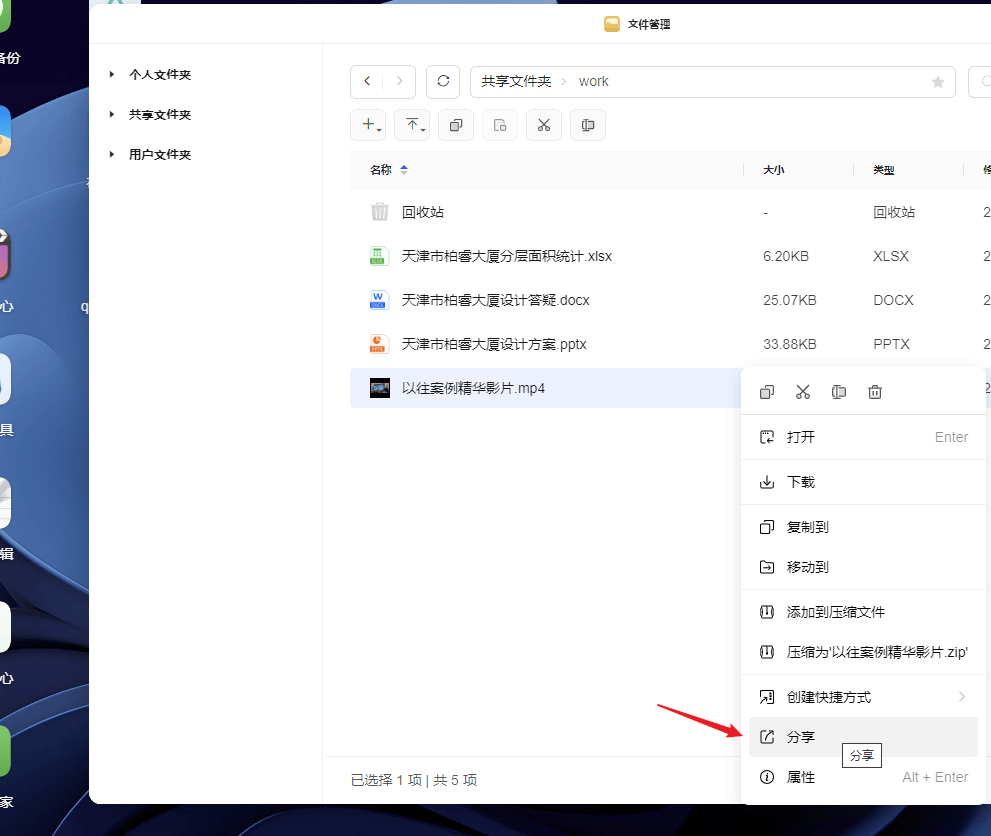Click the back navigation arrow

[x=367, y=81]
